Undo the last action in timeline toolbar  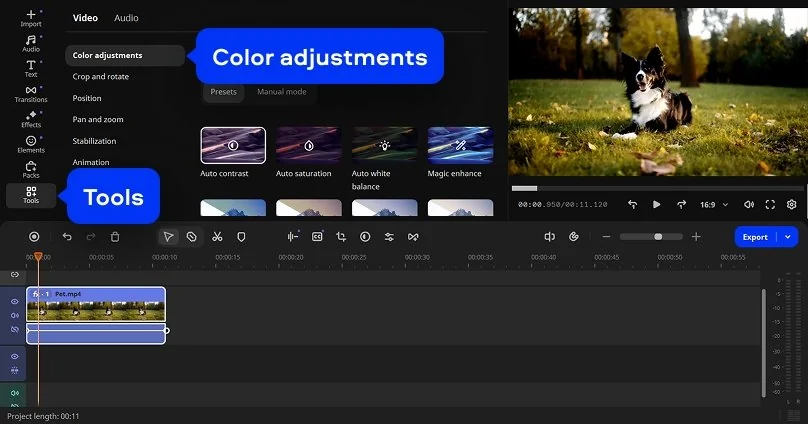click(67, 236)
